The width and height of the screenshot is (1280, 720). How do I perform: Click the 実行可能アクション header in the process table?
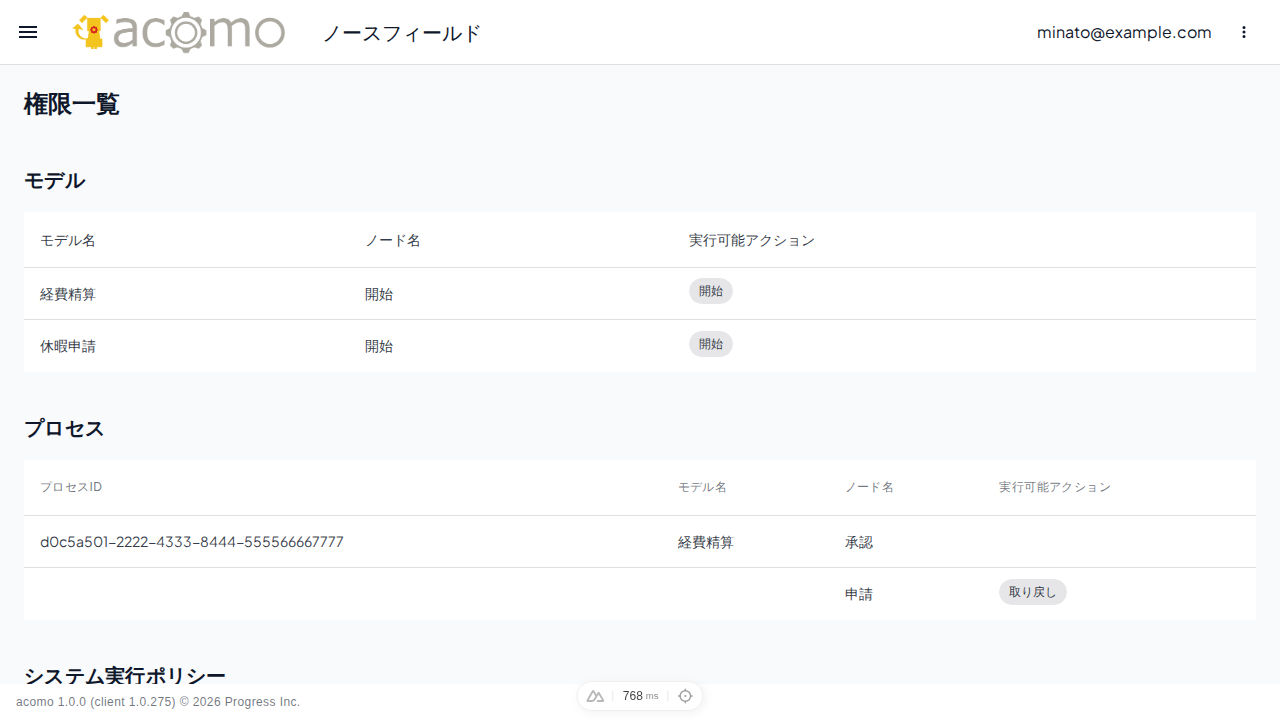pyautogui.click(x=1055, y=487)
